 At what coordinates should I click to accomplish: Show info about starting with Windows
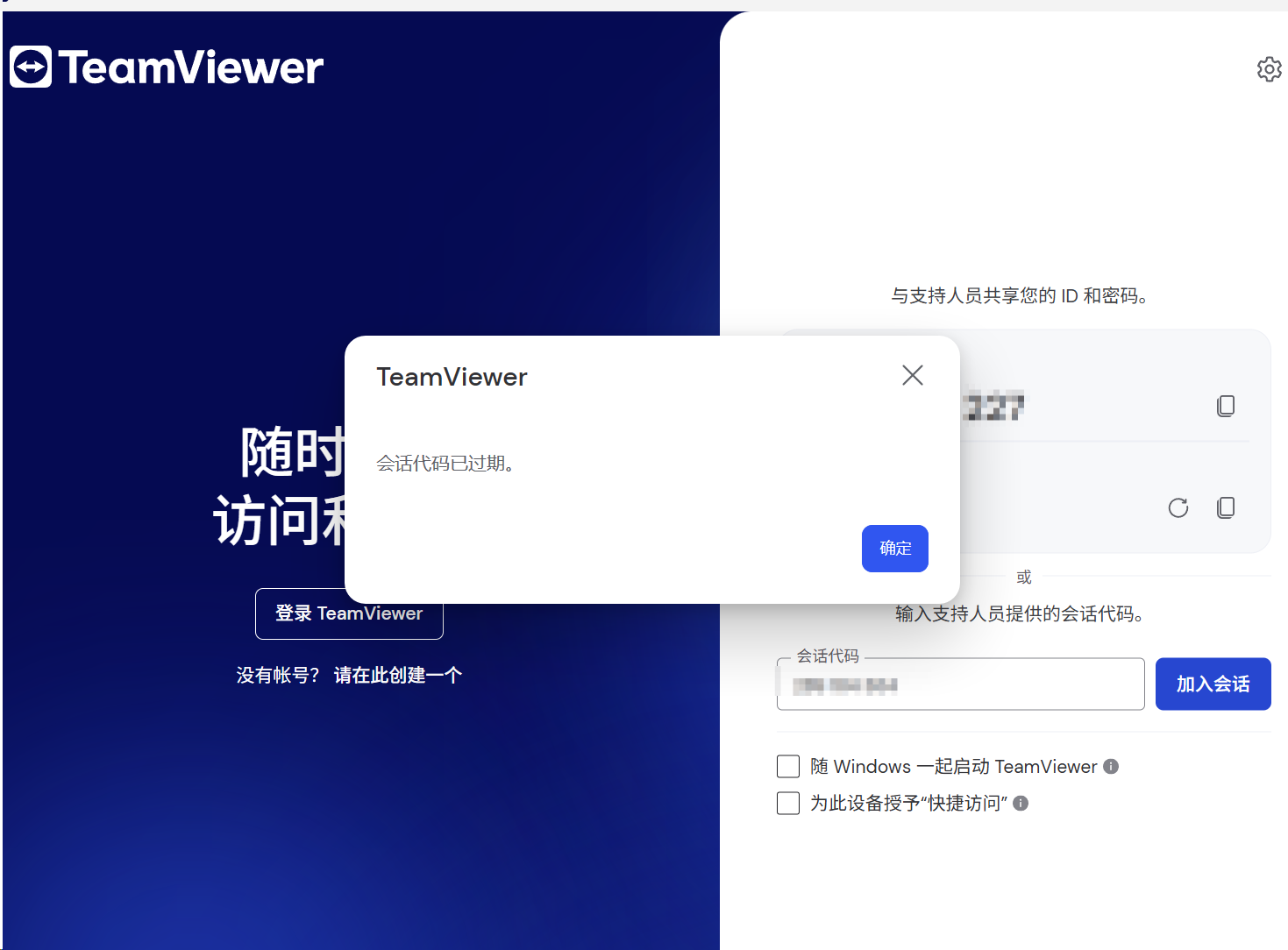click(1111, 767)
